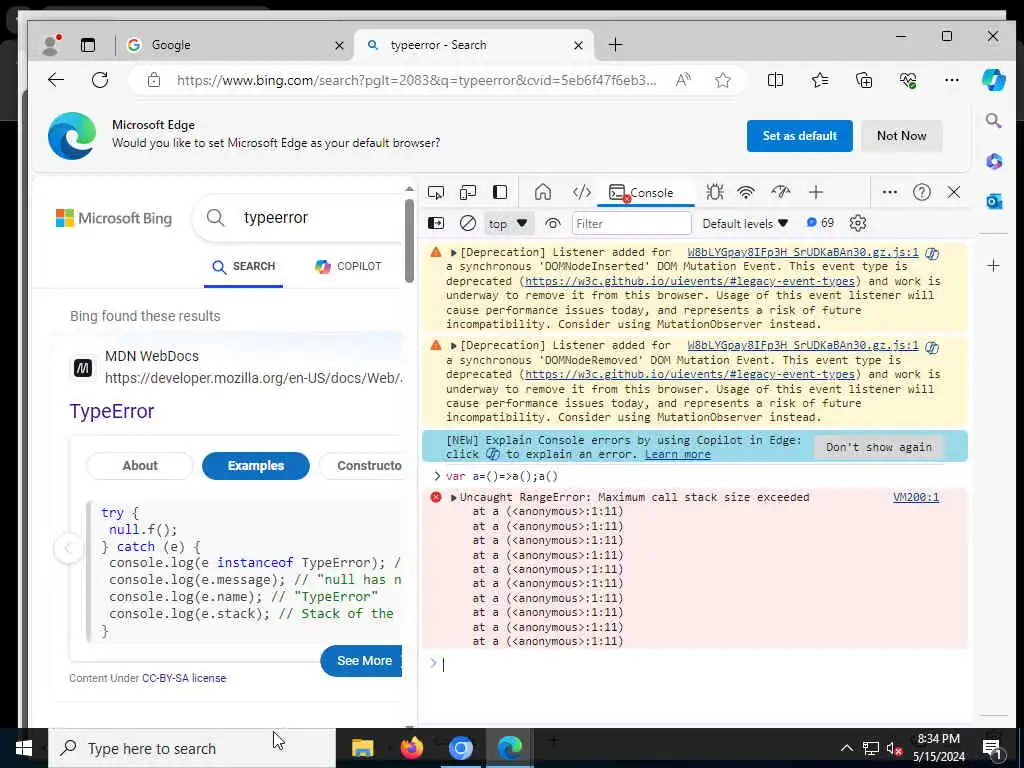Viewport: 1024px width, 768px height.
Task: Expand the DOMNodeInserted deprecation warning
Action: [453, 252]
